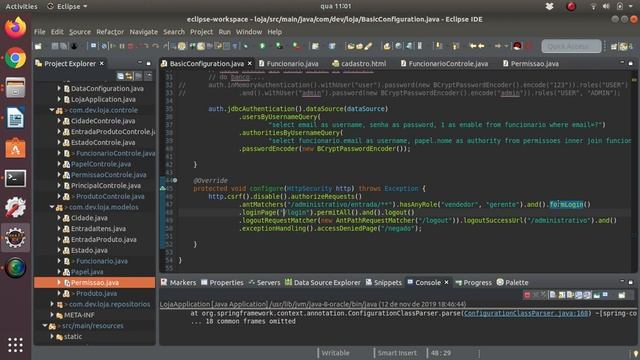This screenshot has width=640, height=360.
Task: Open the Eclipse app menu dropdown in top bar
Action: tap(67, 6)
